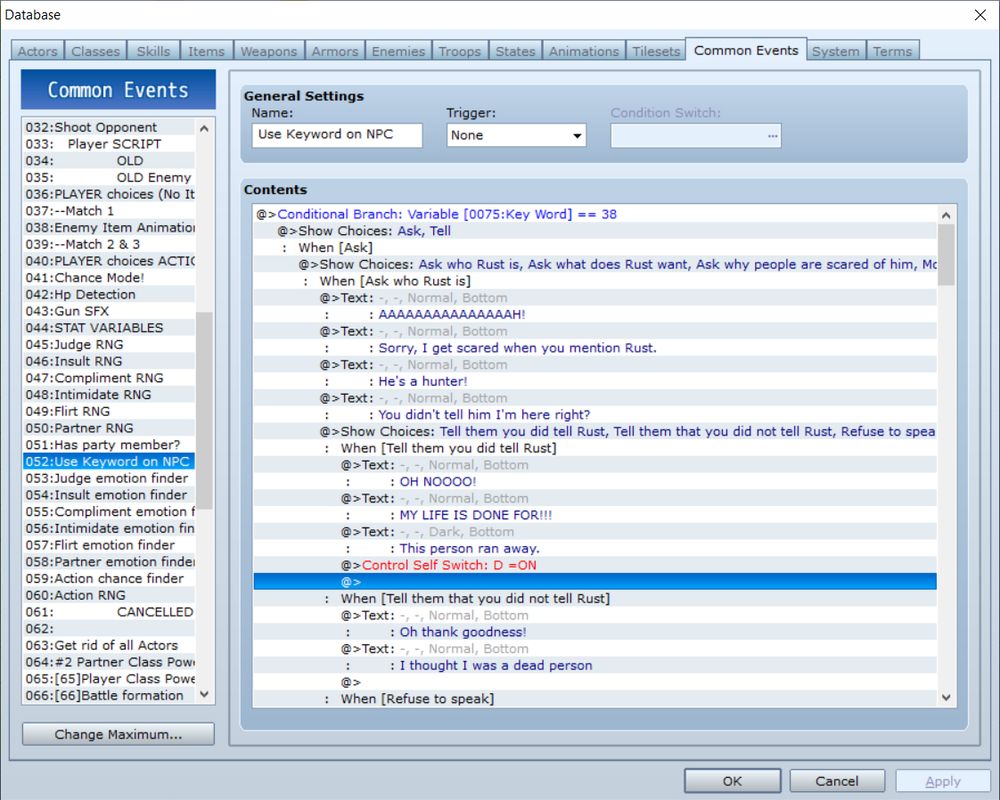
Task: Click the Condition Switch ellipsis button
Action: pos(773,136)
